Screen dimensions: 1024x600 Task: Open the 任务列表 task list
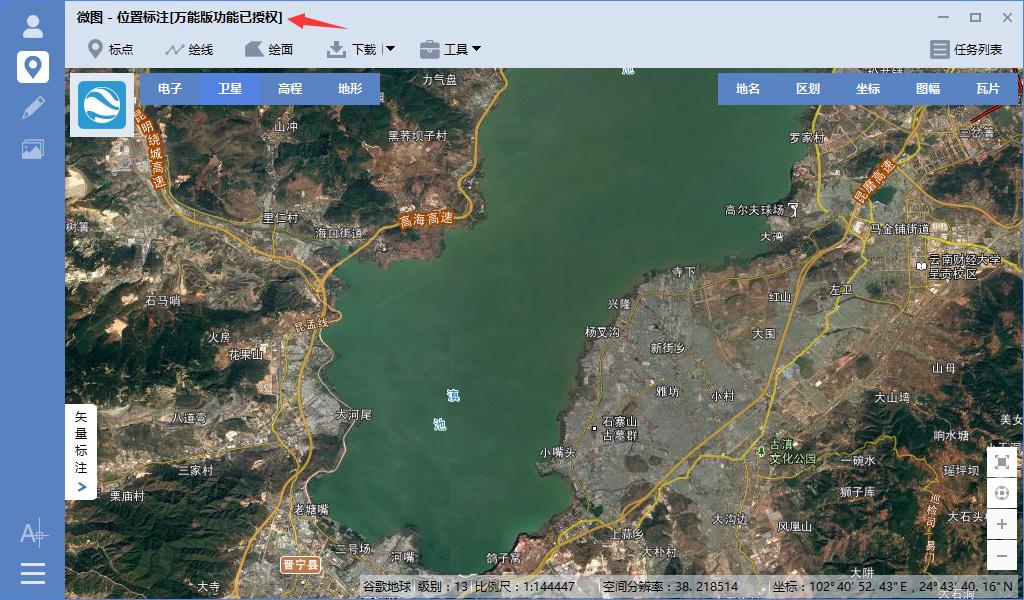tap(966, 49)
